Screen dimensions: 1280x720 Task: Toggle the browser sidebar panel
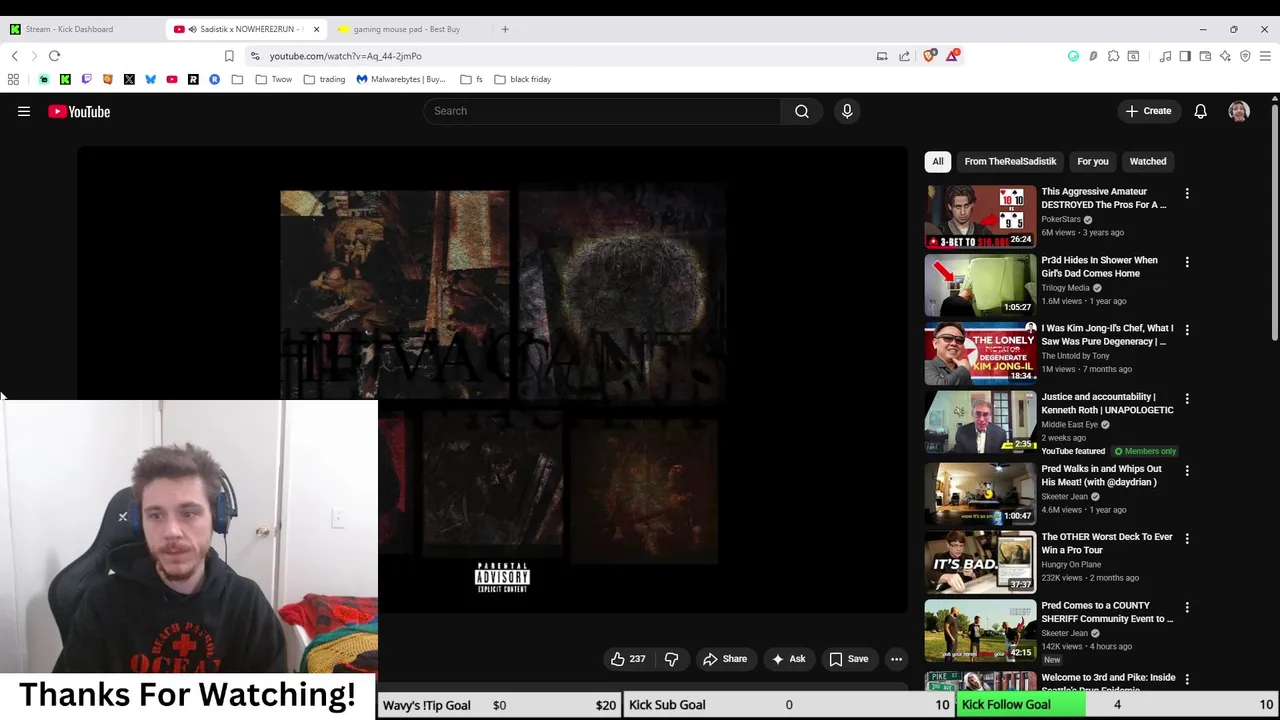pos(1185,56)
